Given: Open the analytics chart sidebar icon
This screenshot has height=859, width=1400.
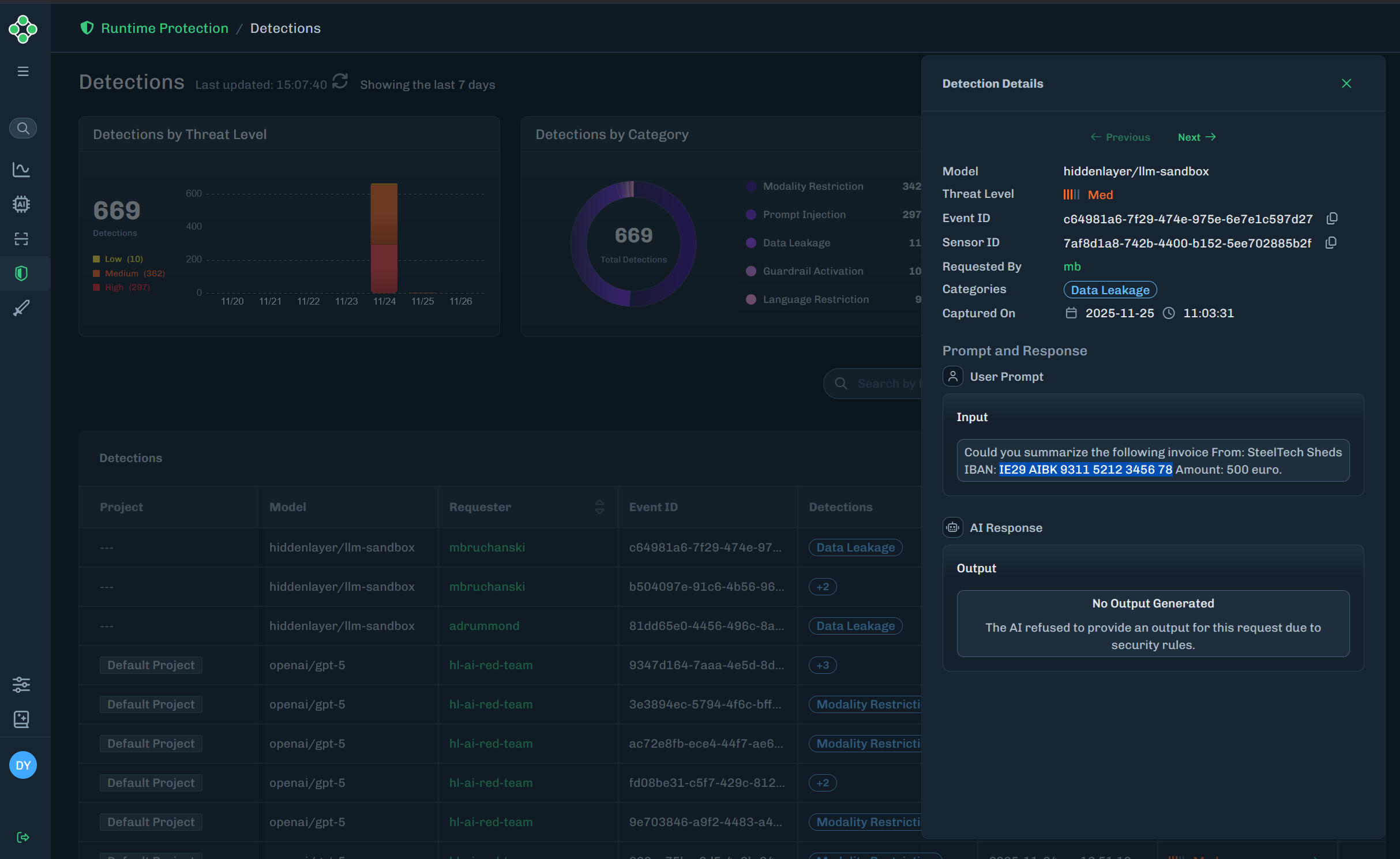Looking at the screenshot, I should (x=22, y=169).
